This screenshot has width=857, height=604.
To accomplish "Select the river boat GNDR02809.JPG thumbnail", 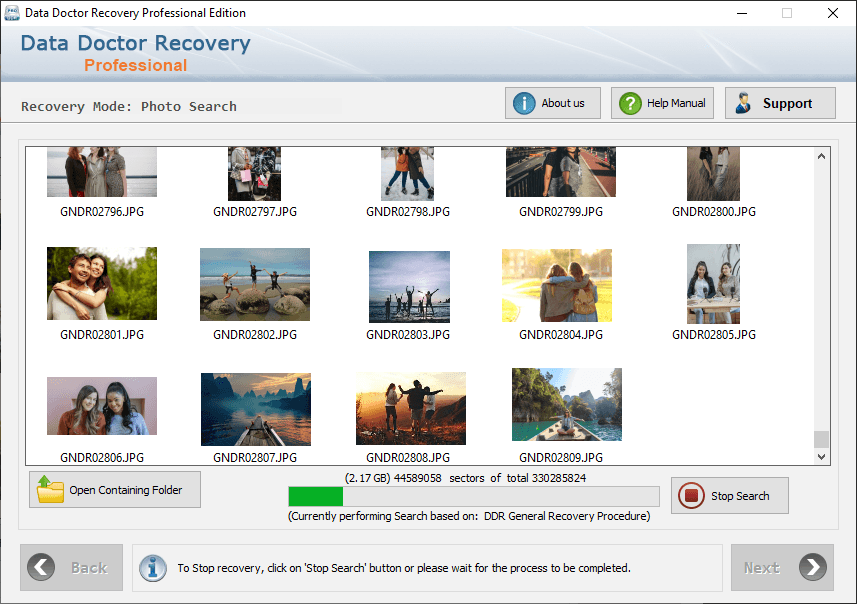I will coord(567,404).
